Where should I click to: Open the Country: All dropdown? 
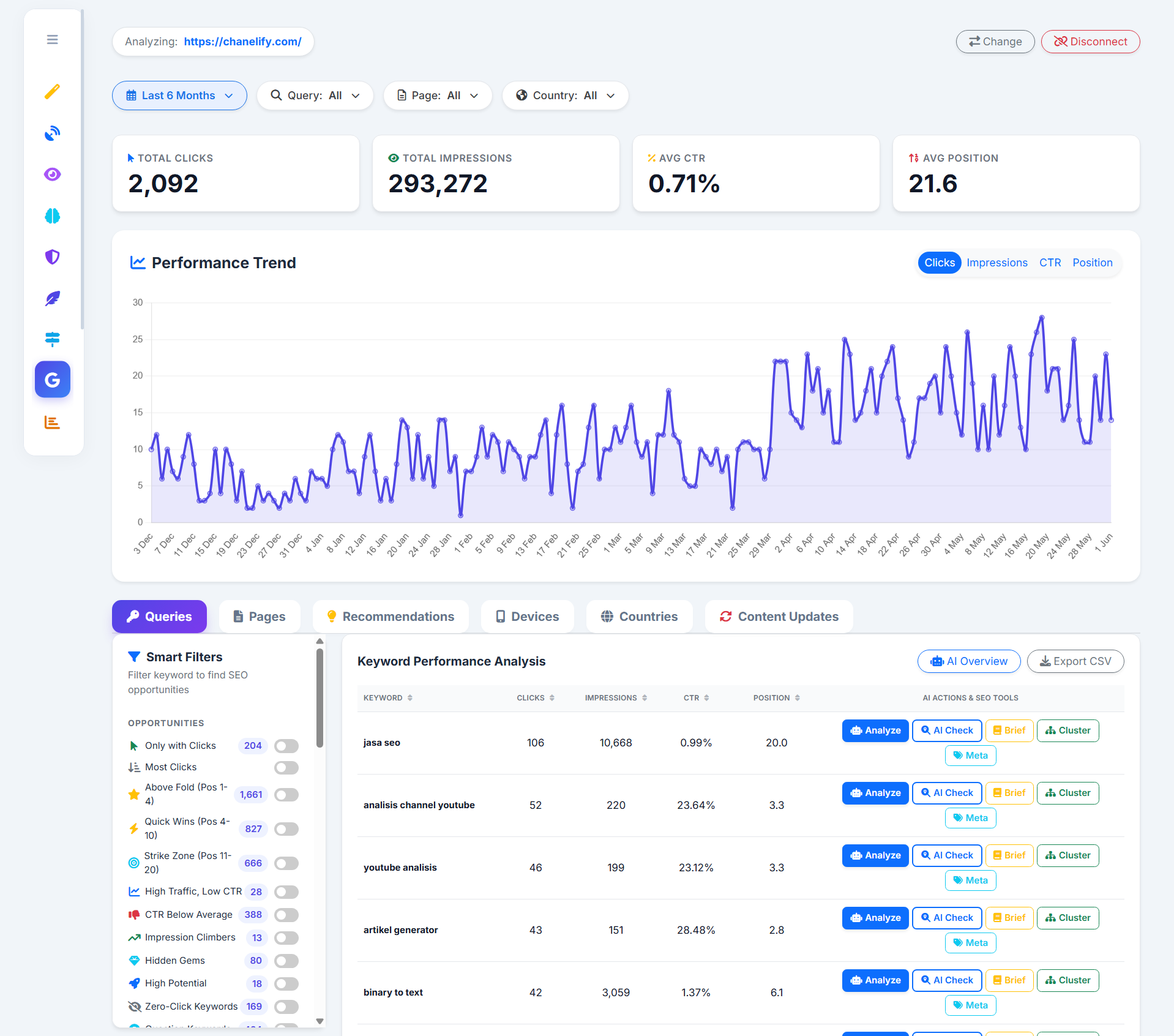point(565,96)
